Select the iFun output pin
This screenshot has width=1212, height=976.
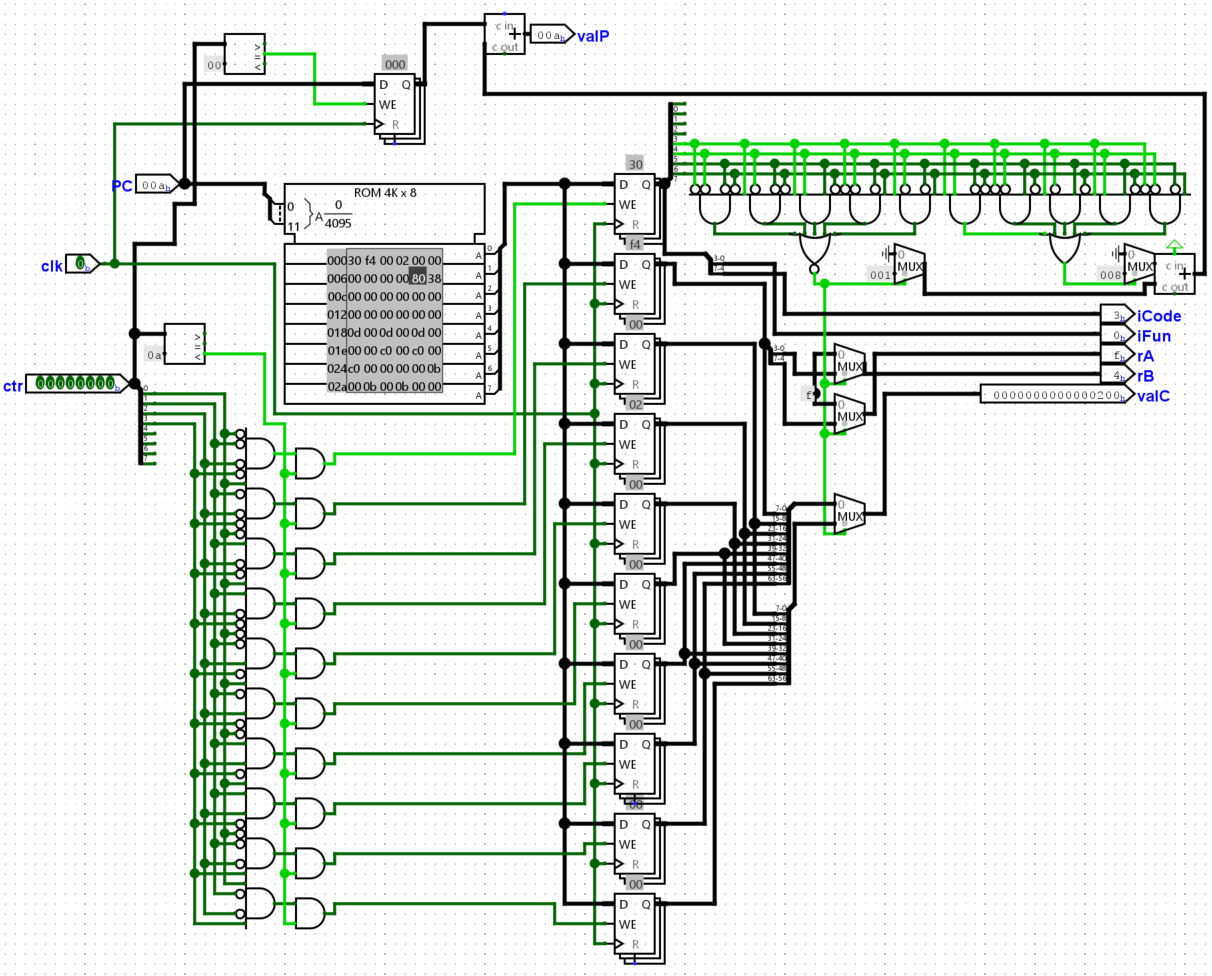[1117, 335]
